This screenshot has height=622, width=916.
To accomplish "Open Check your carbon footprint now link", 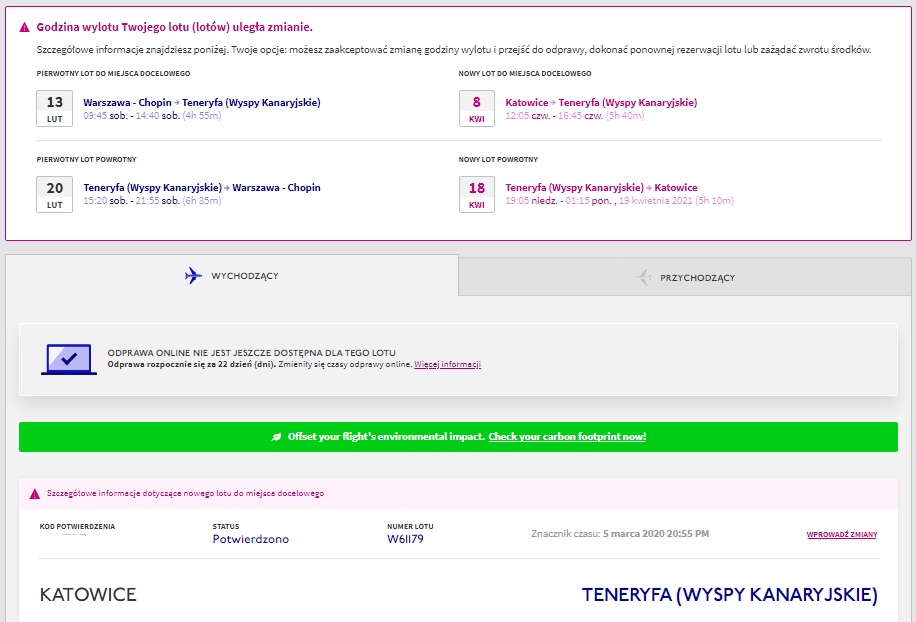I will (567, 436).
